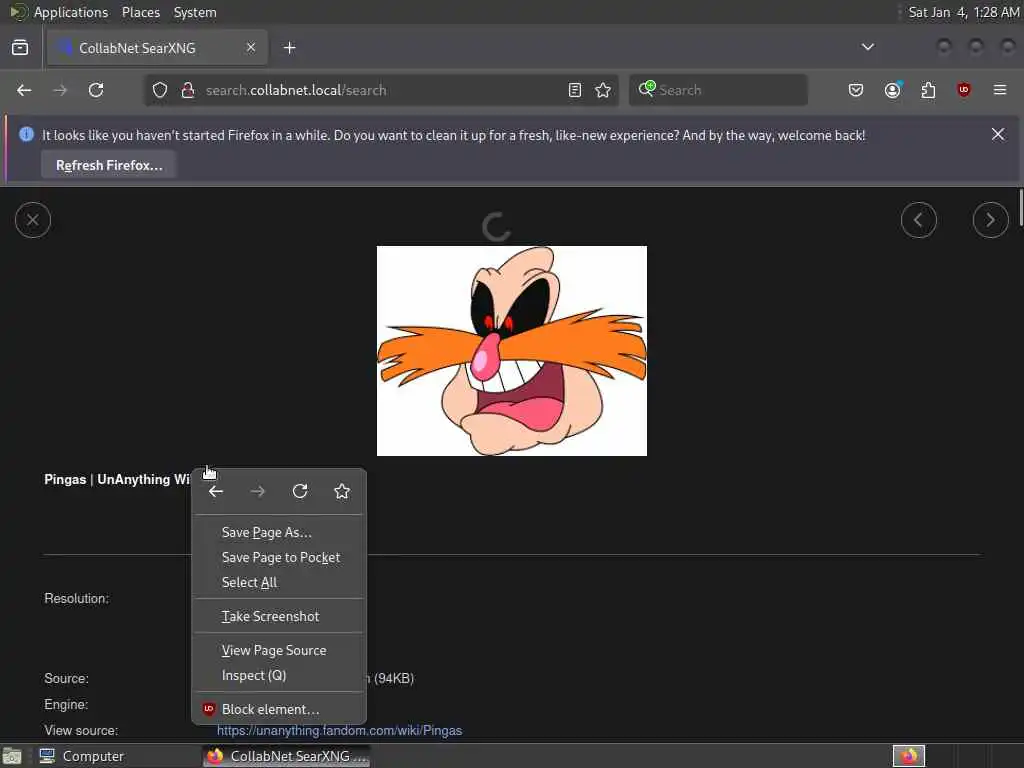The height and width of the screenshot is (768, 1024).
Task: Open the Applications menu in the top panel
Action: [71, 12]
